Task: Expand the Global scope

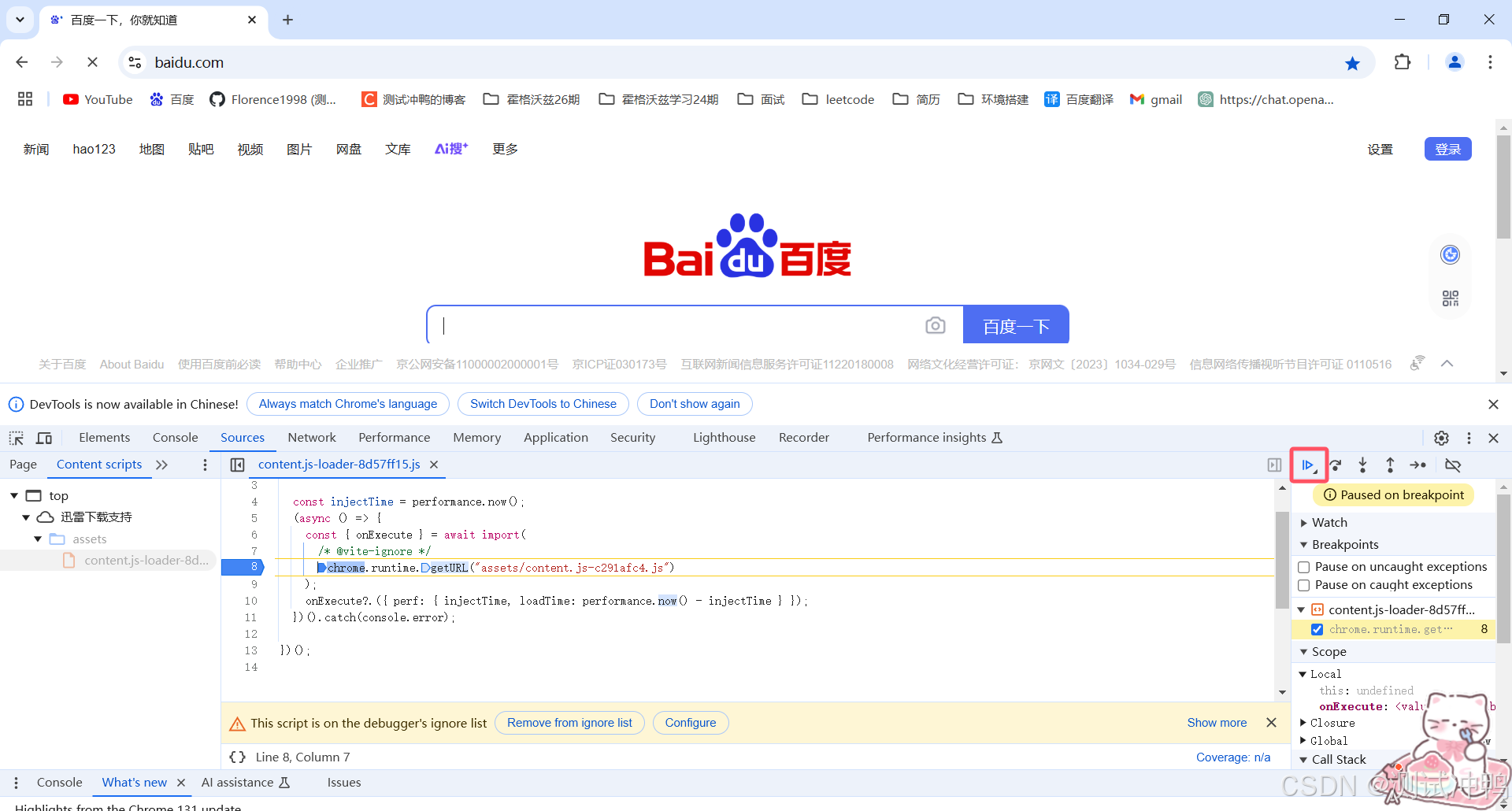Action: click(1303, 741)
